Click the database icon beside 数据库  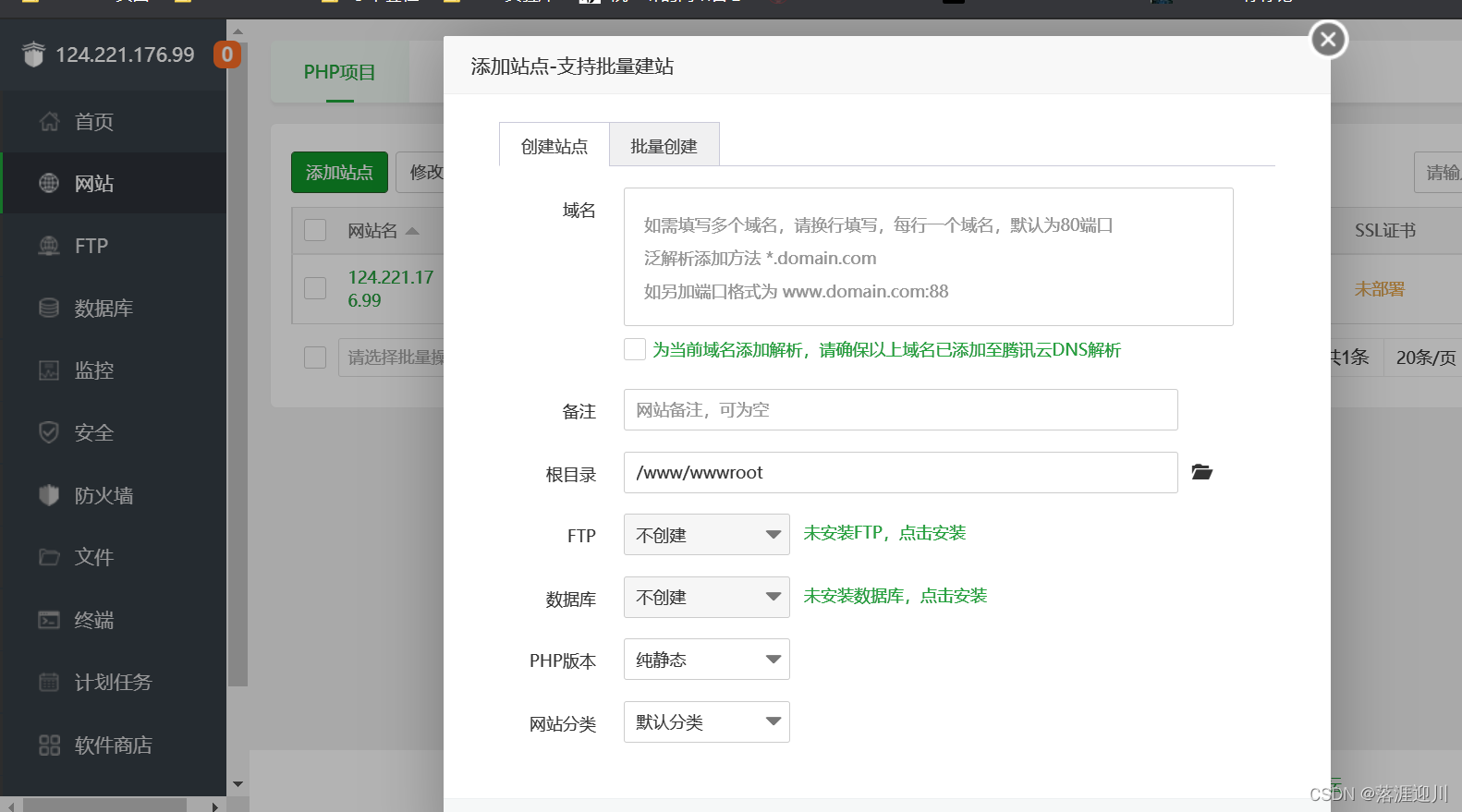[49, 308]
